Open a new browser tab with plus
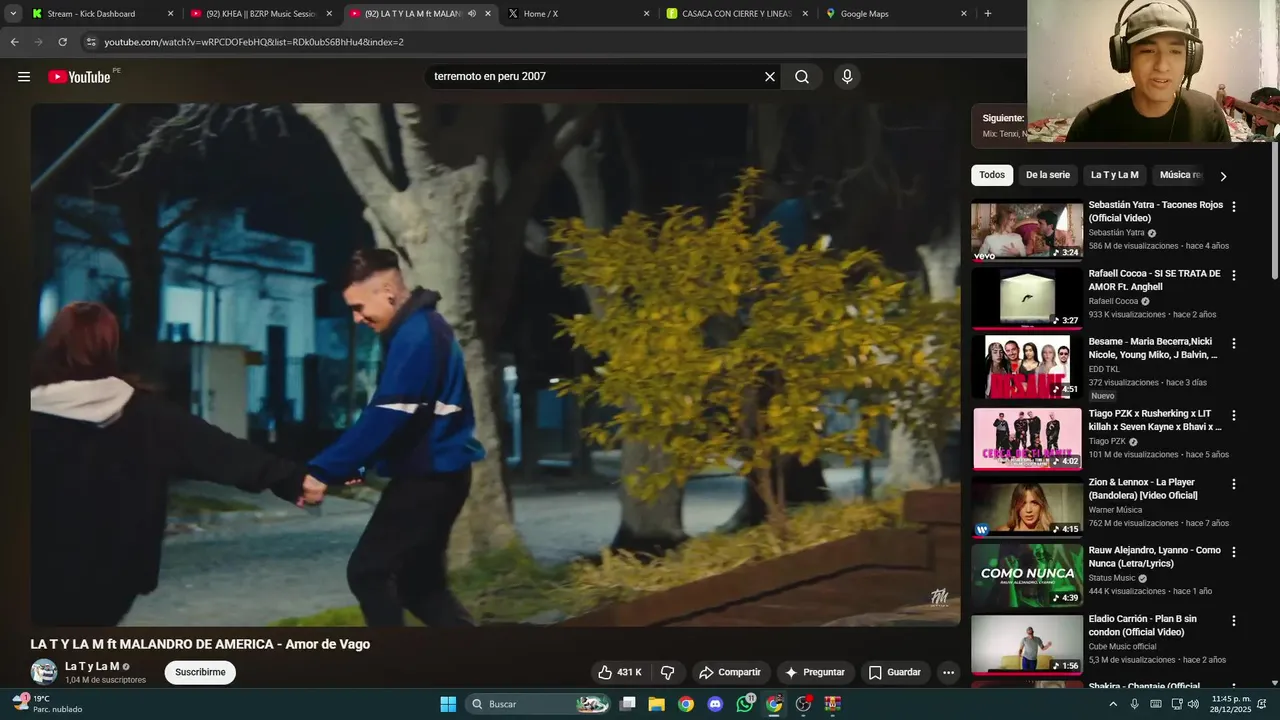The image size is (1280, 720). pos(988,13)
